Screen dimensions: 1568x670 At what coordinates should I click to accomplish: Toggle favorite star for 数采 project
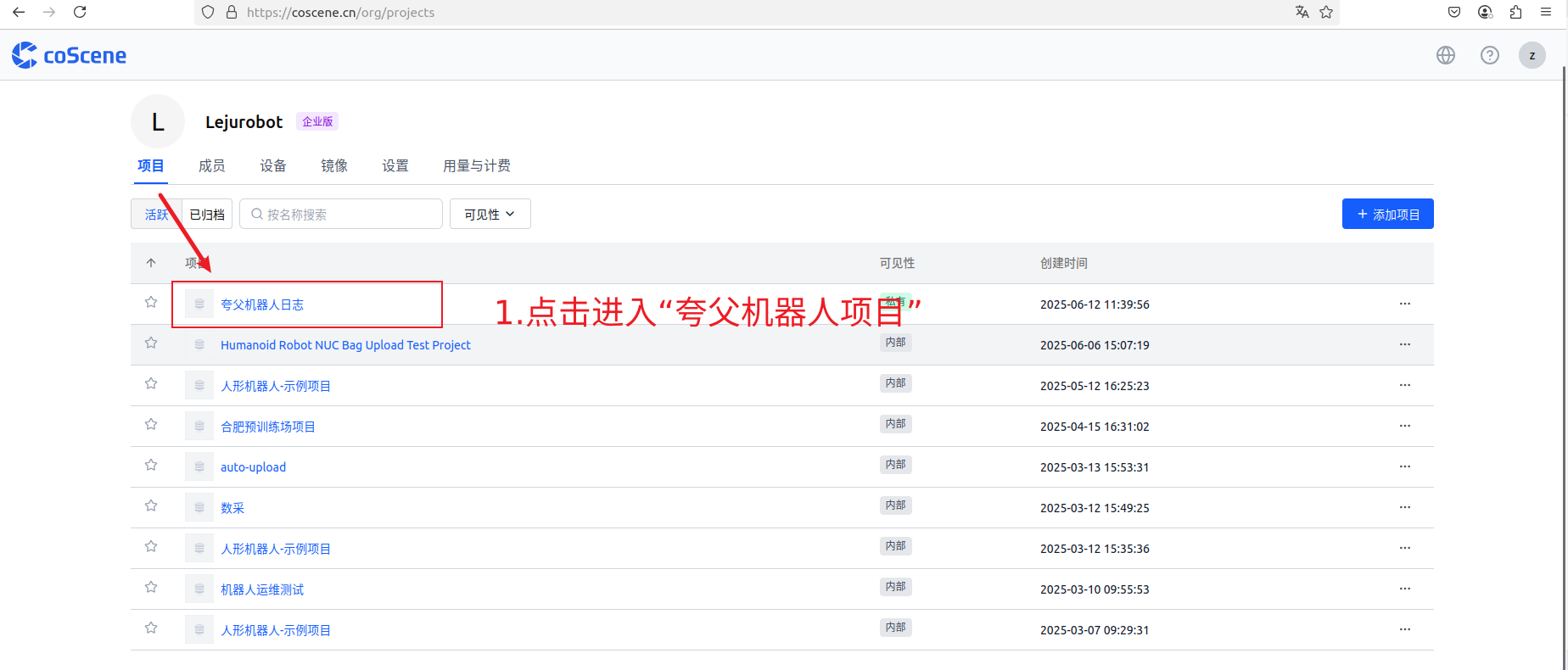click(x=151, y=505)
